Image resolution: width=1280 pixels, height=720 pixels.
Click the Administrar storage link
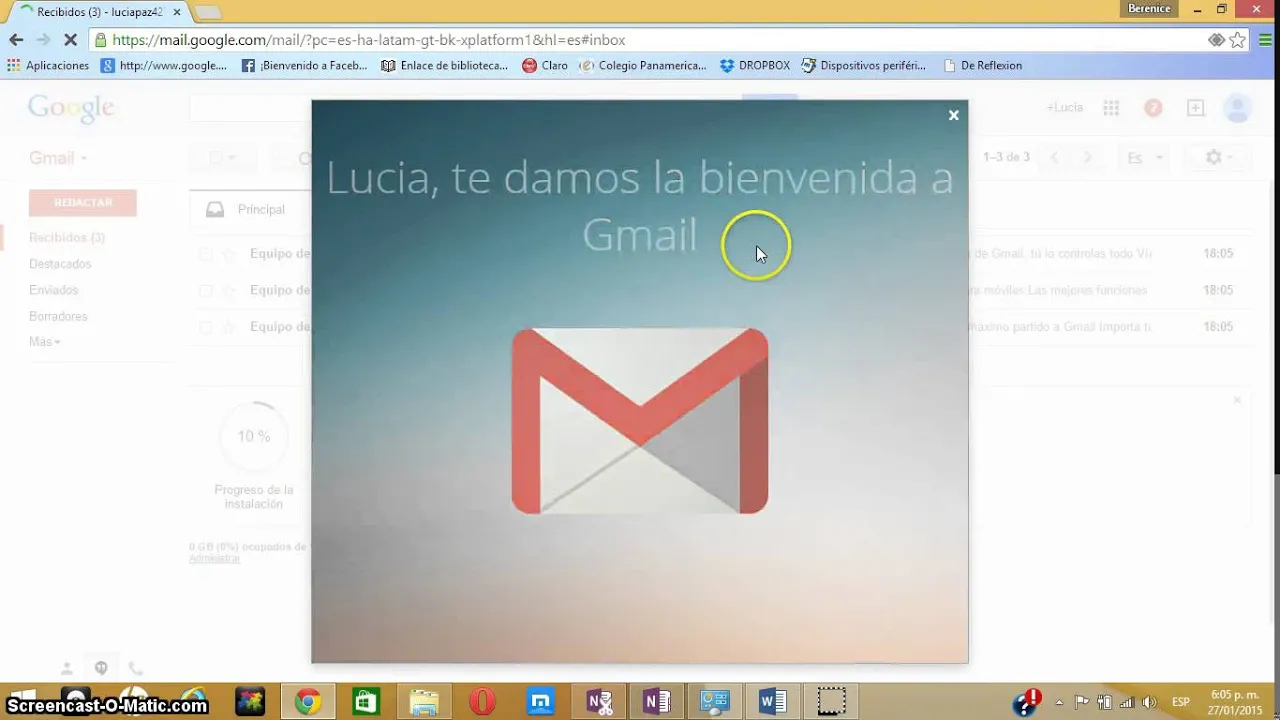tap(214, 558)
